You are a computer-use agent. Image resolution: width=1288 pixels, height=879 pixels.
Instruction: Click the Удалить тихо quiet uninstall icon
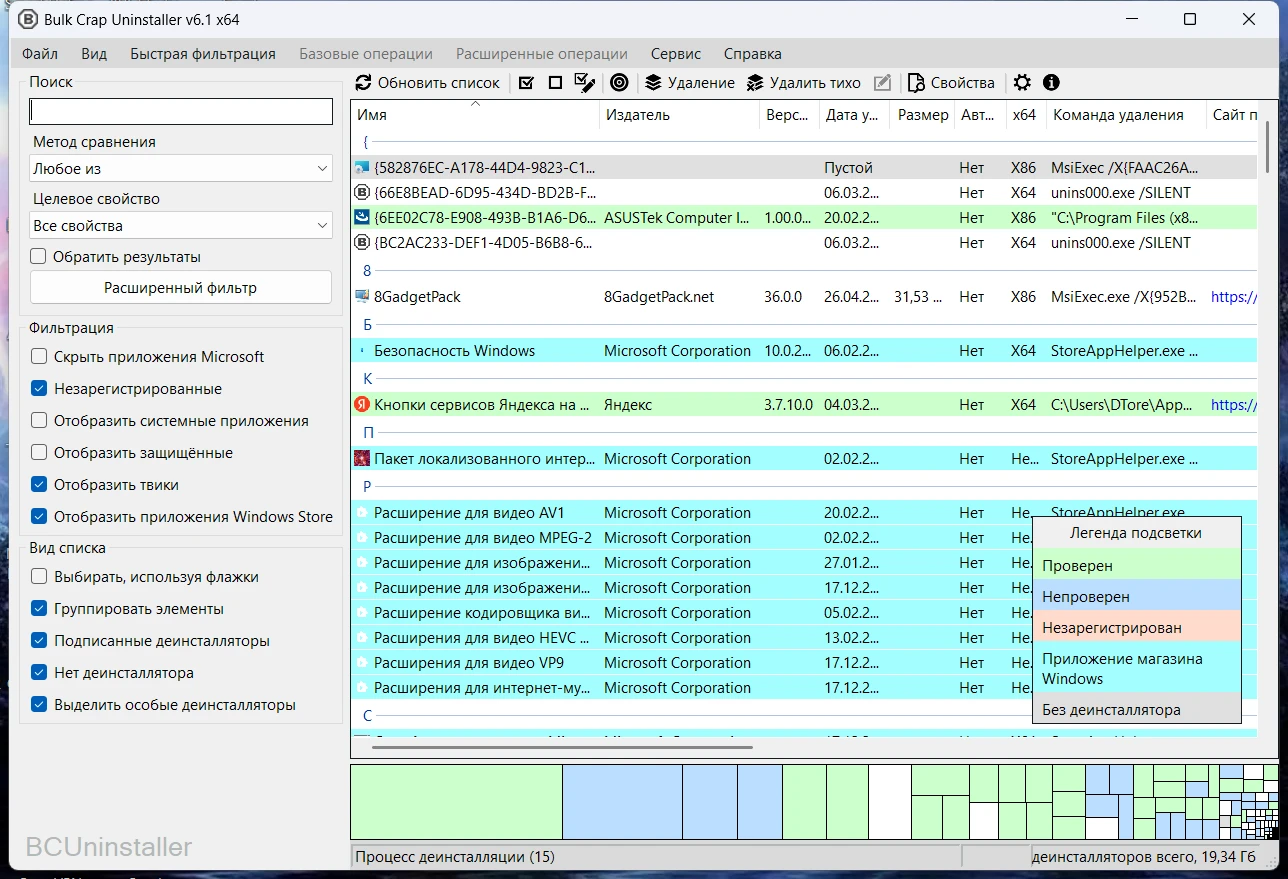(755, 83)
